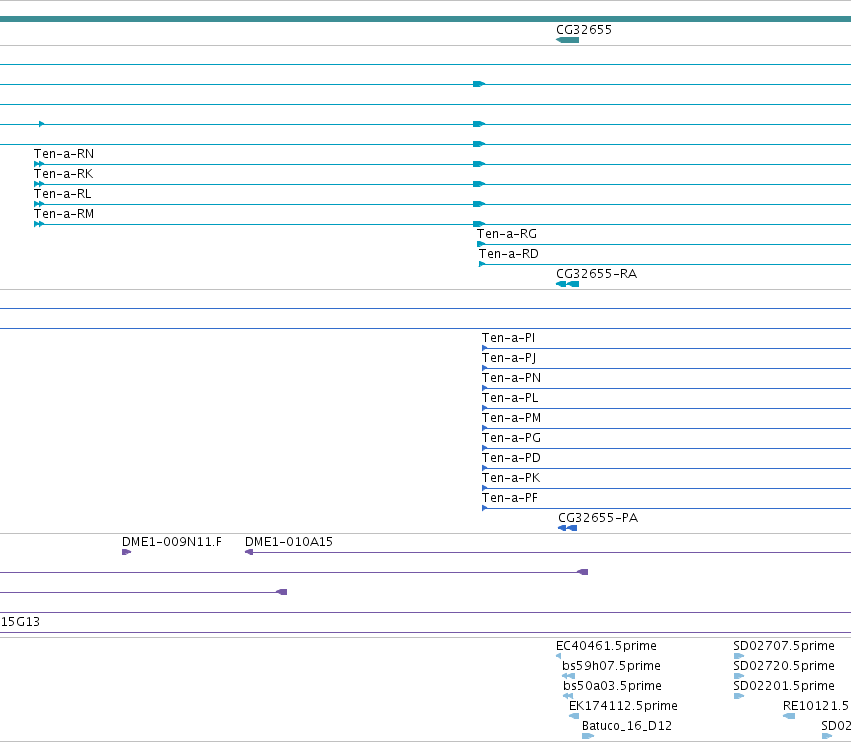Click the CG32655 gene label
The image size is (851, 742).
point(583,30)
